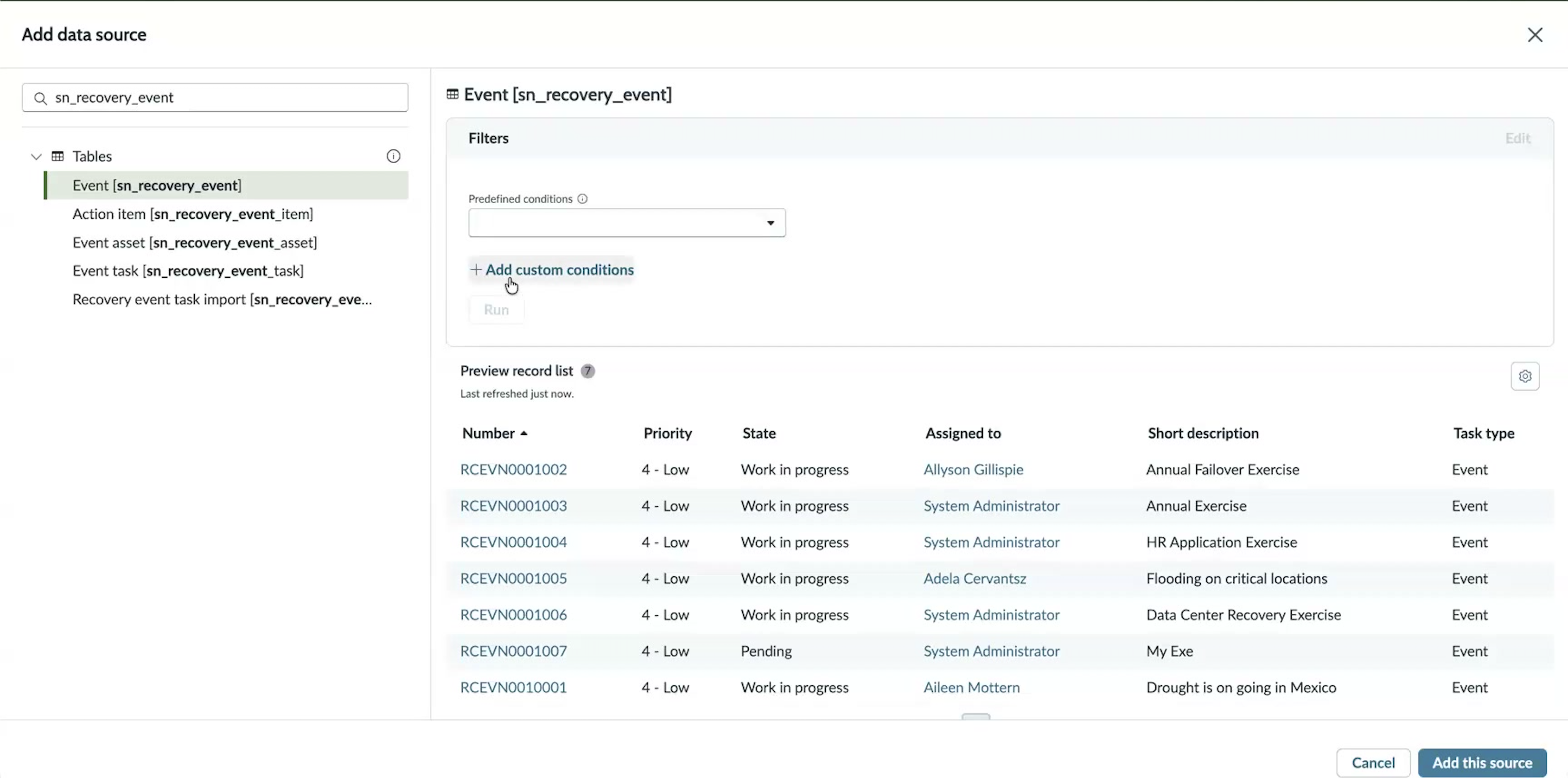The height and width of the screenshot is (778, 1568).
Task: Click the search magnifier icon
Action: coord(40,98)
